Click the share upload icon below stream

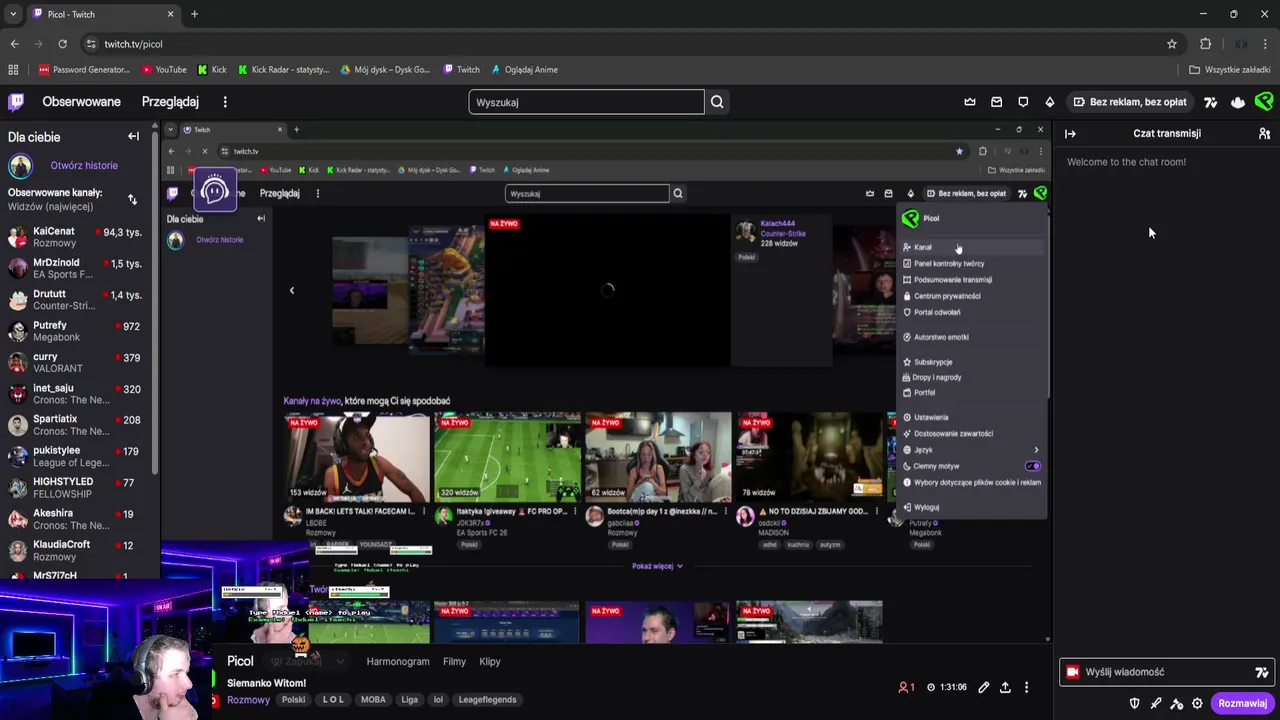click(1005, 687)
